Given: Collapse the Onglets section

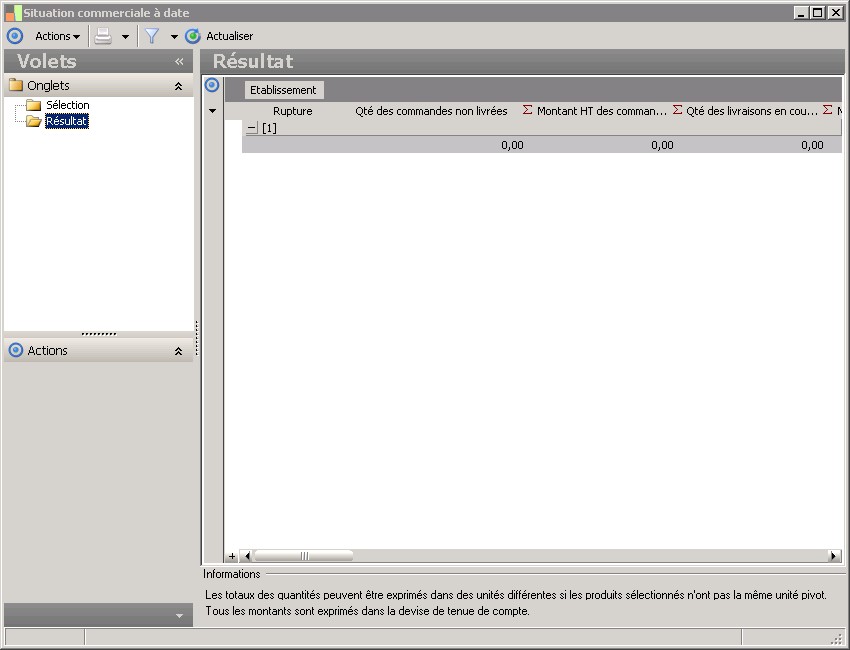Looking at the screenshot, I should point(178,87).
